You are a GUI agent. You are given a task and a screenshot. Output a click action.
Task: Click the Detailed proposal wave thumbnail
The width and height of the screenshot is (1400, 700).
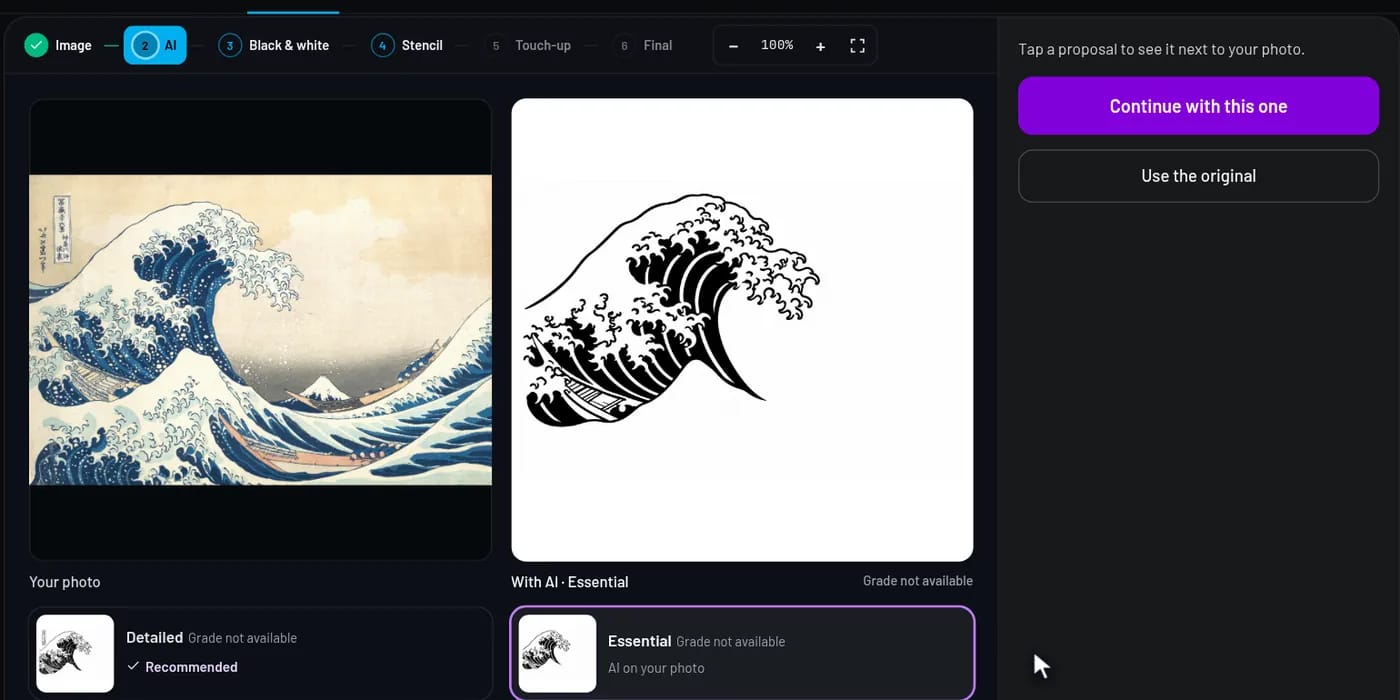tap(75, 653)
